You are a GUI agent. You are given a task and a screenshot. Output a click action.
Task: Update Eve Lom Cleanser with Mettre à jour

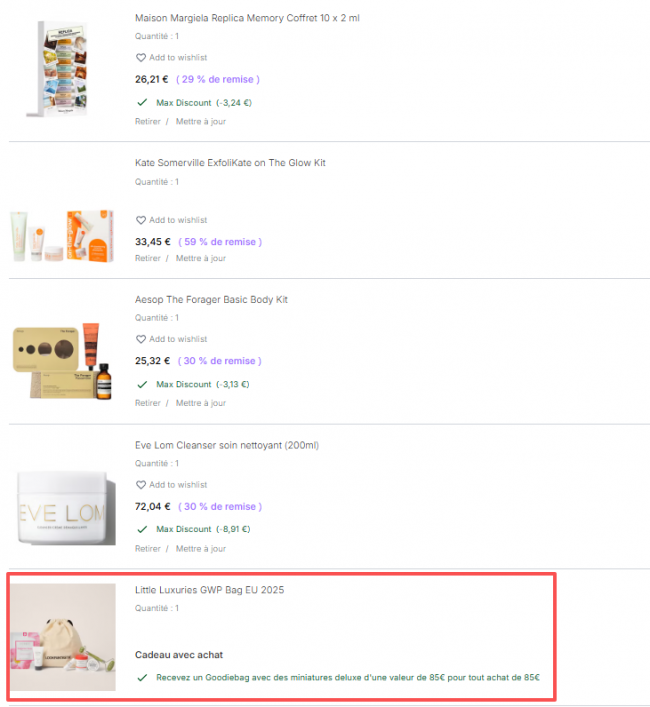tap(201, 548)
